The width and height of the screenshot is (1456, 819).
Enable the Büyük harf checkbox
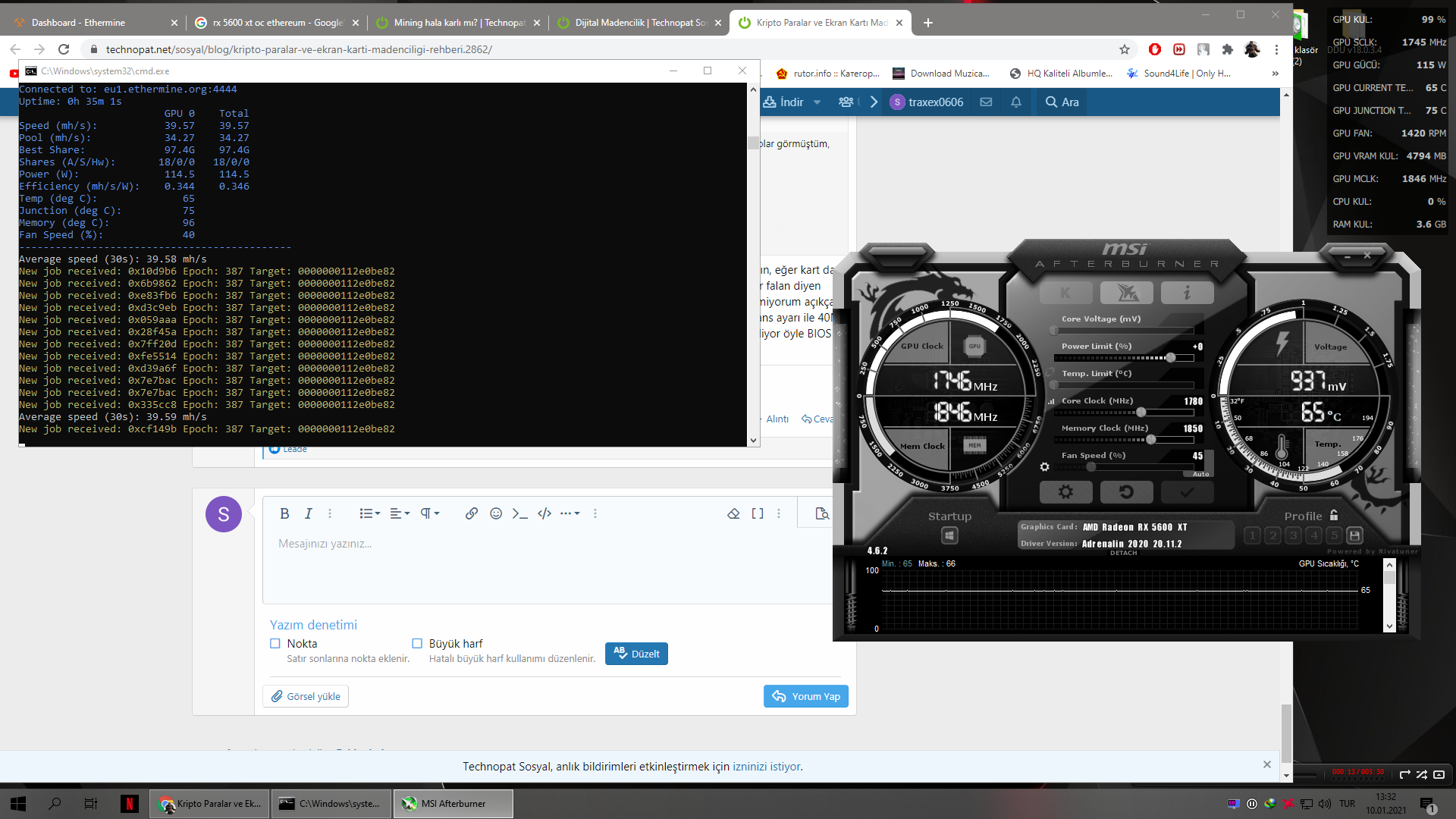pyautogui.click(x=417, y=643)
